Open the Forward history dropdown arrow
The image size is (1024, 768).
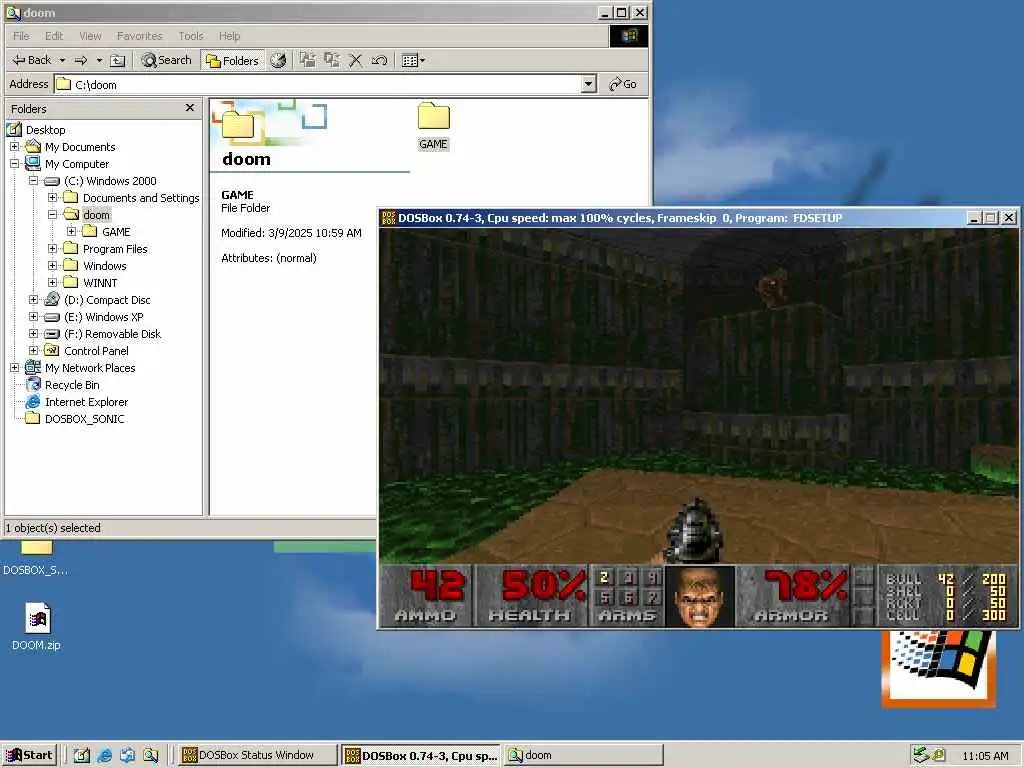pyautogui.click(x=99, y=60)
